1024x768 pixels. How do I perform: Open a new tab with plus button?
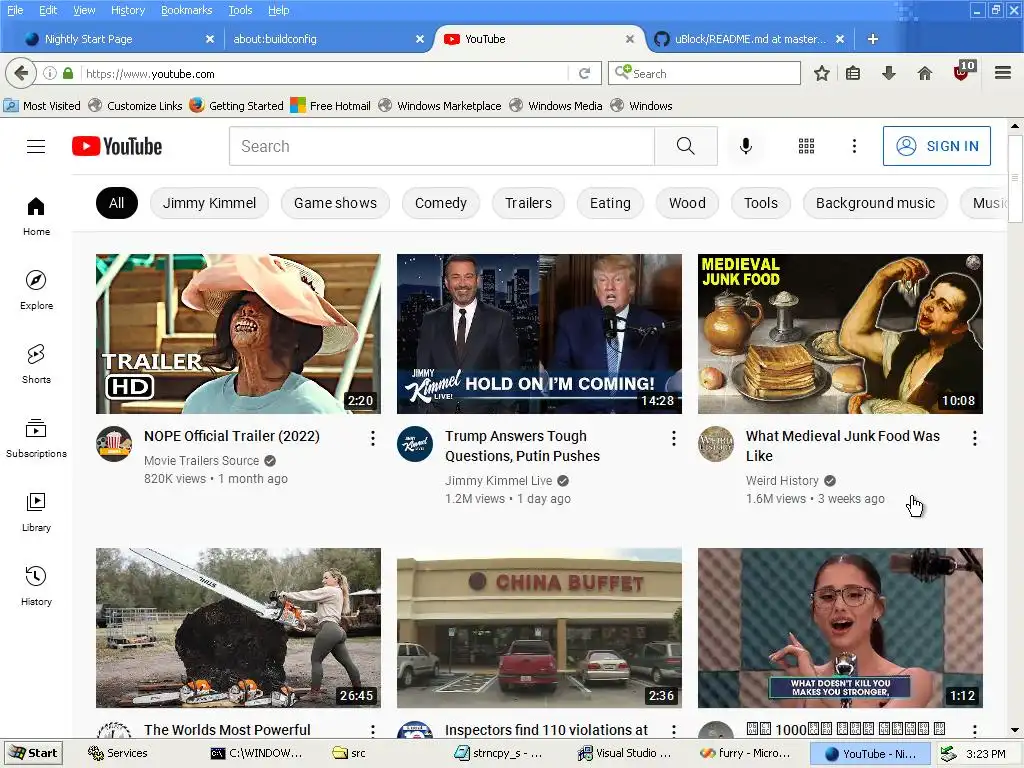(872, 39)
